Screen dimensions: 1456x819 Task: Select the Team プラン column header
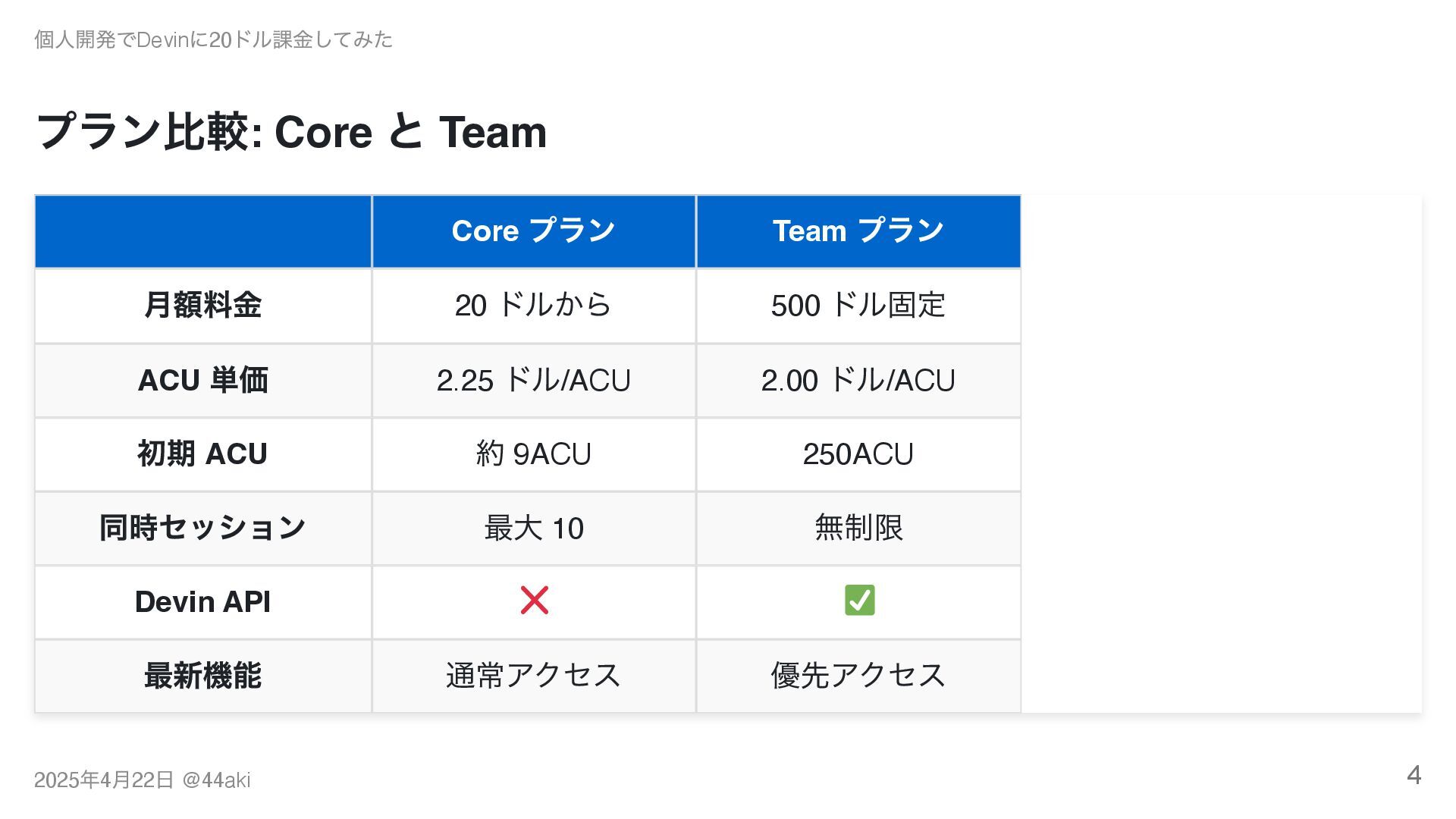858,231
